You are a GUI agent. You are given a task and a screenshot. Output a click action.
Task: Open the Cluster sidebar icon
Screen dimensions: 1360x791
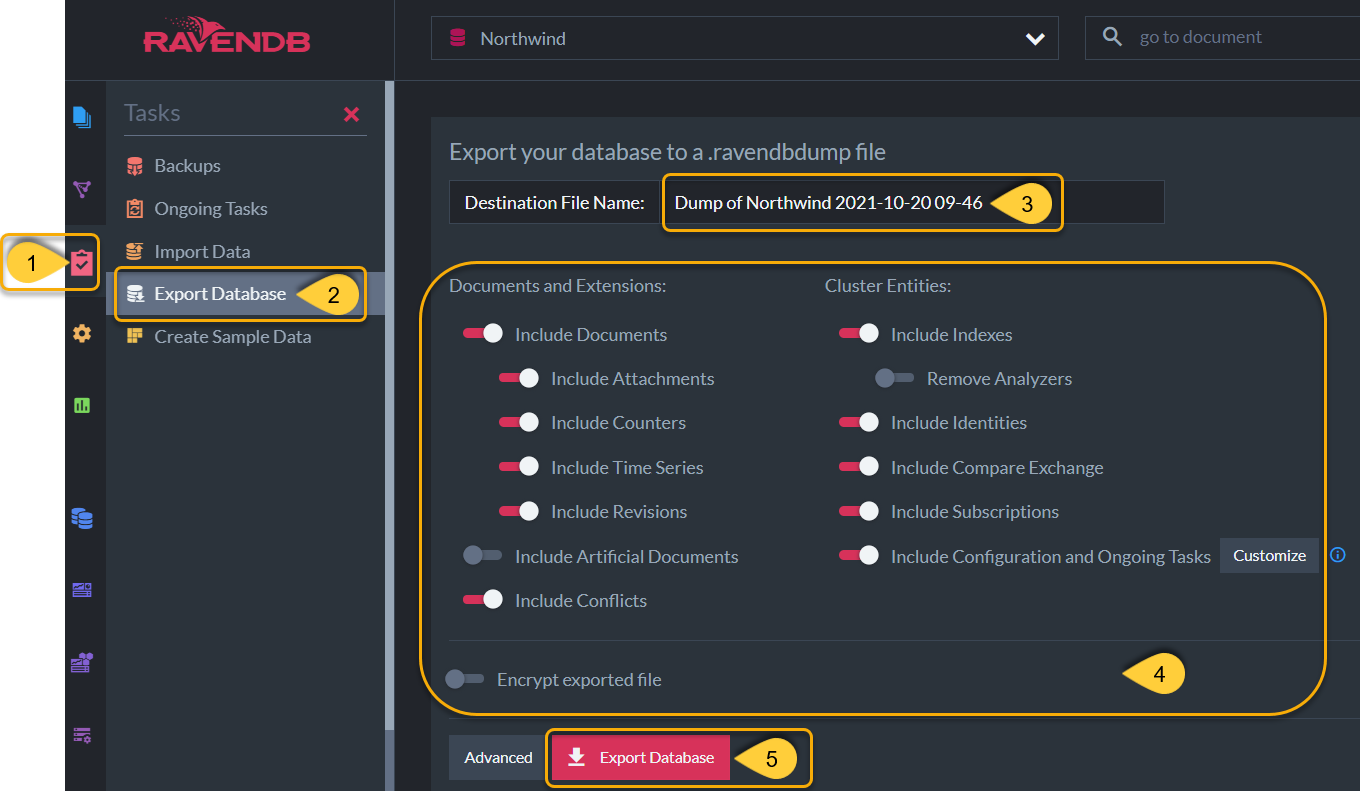point(82,662)
